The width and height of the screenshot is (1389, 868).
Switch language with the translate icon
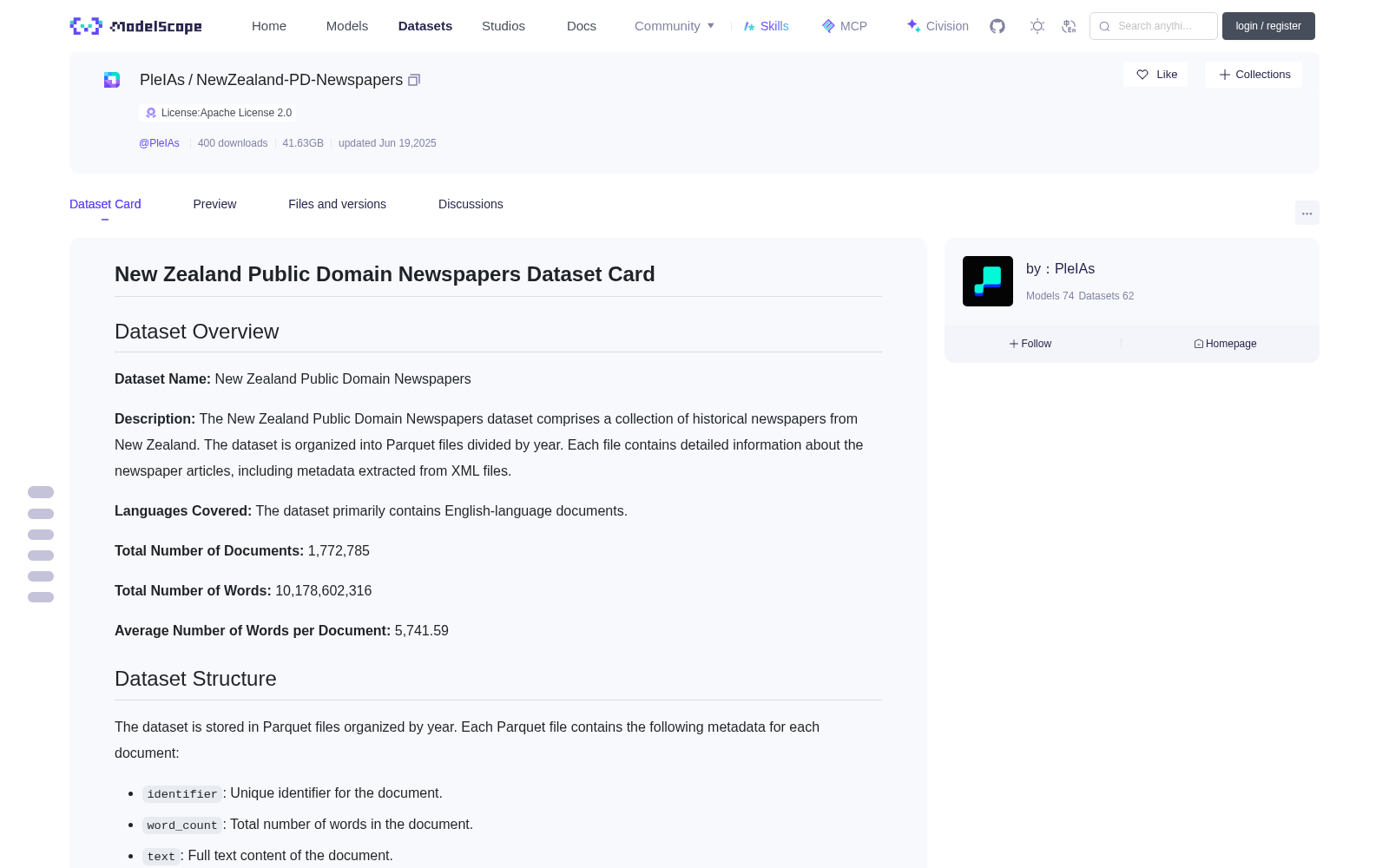(x=1069, y=26)
